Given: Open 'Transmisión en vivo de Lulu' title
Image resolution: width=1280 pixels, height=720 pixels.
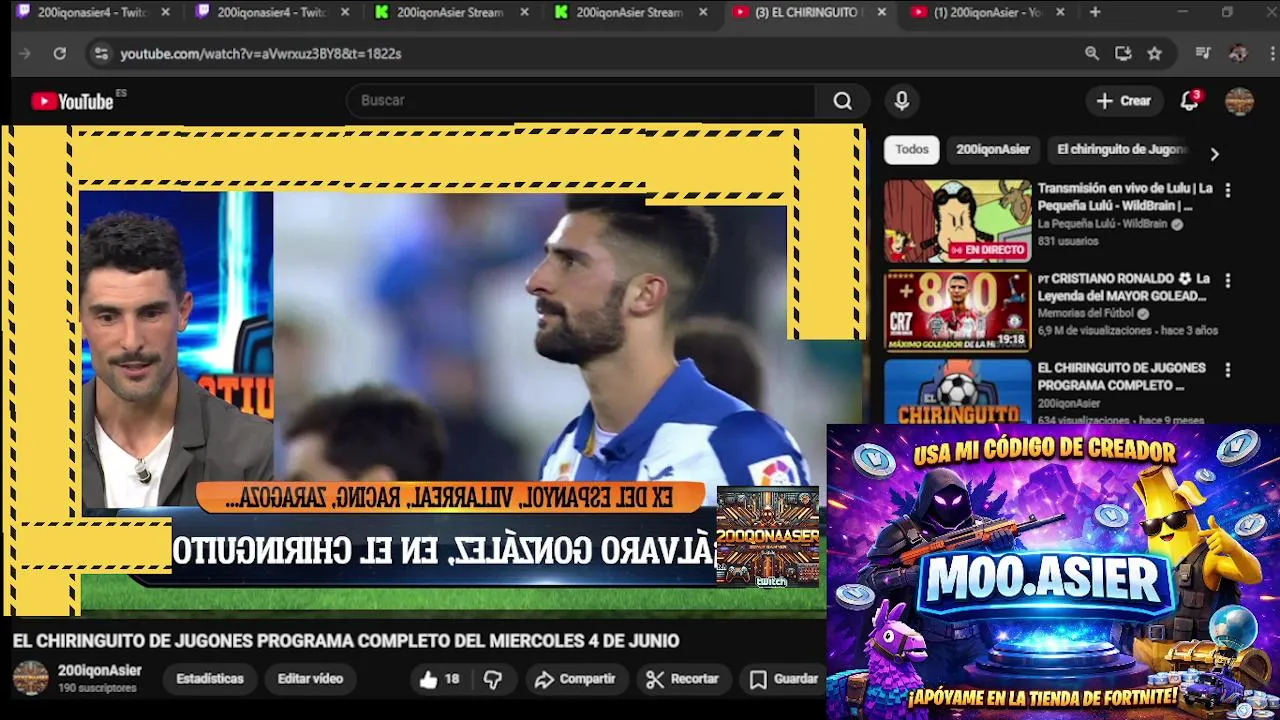Looking at the screenshot, I should tap(1125, 197).
